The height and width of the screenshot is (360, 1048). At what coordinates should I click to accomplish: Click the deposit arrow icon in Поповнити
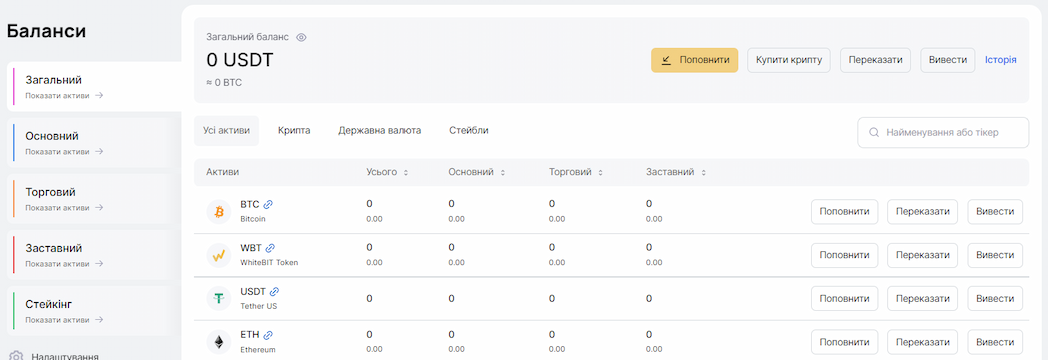click(x=666, y=59)
